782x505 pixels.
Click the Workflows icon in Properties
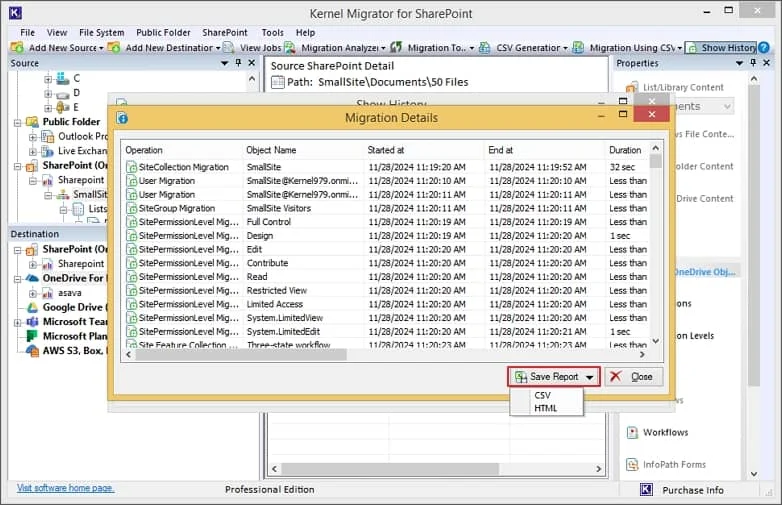click(x=632, y=432)
